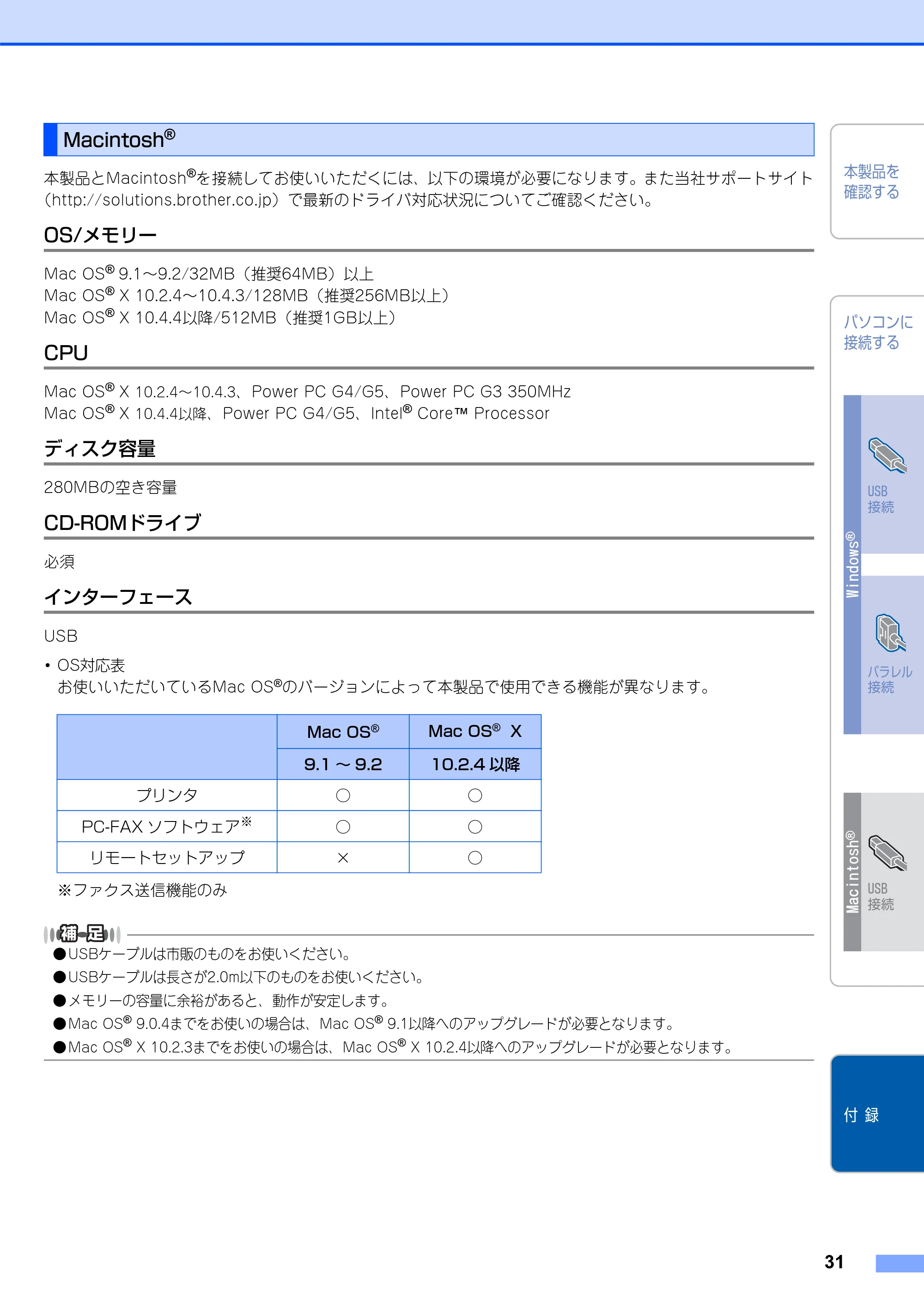Click the USBケーブルは市販のもの note line
Viewport: 924px width, 1308px height.
coord(202,954)
